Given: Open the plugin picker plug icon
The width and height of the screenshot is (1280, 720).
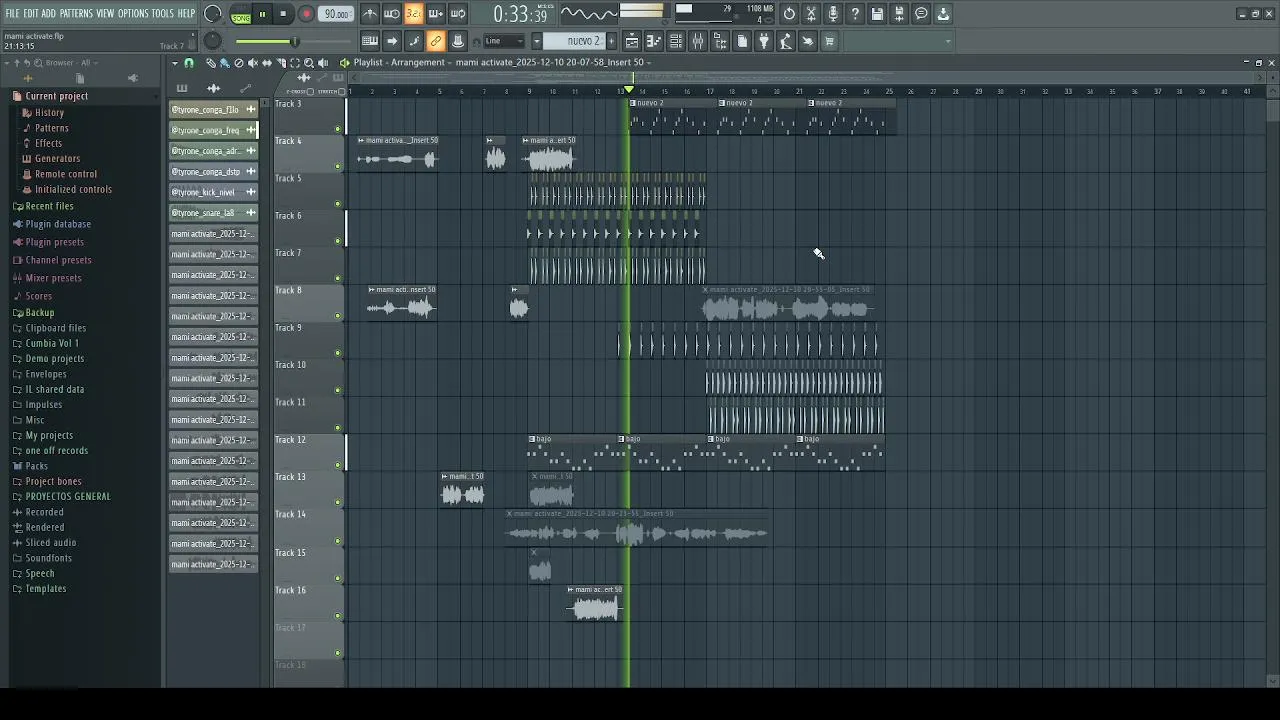Looking at the screenshot, I should click(764, 41).
